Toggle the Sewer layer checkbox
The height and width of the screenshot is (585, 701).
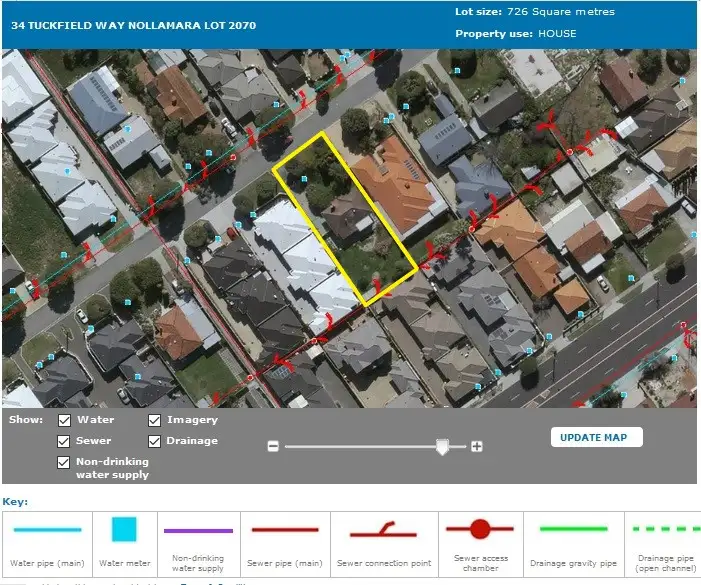tap(65, 441)
